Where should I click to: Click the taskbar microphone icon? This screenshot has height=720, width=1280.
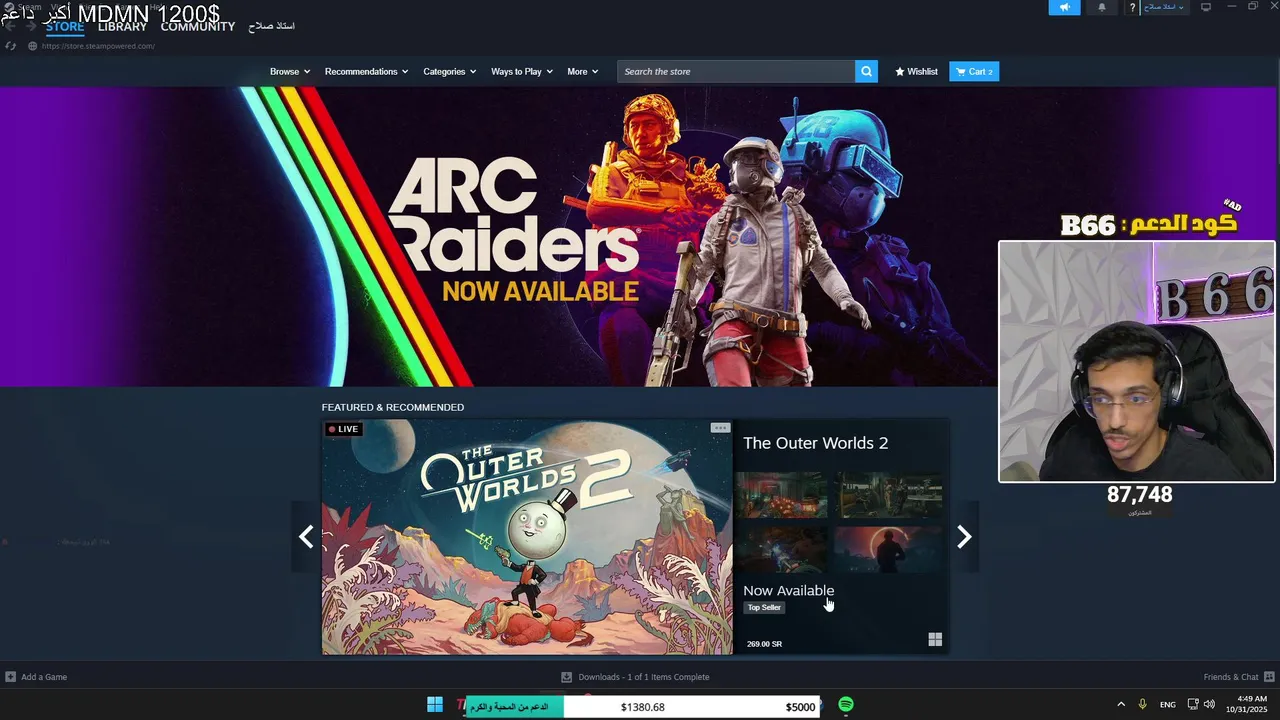point(1142,705)
